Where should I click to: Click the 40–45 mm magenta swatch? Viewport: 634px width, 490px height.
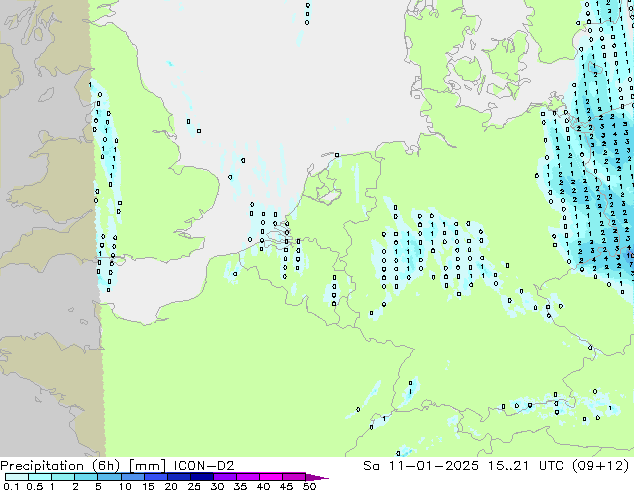(271, 477)
